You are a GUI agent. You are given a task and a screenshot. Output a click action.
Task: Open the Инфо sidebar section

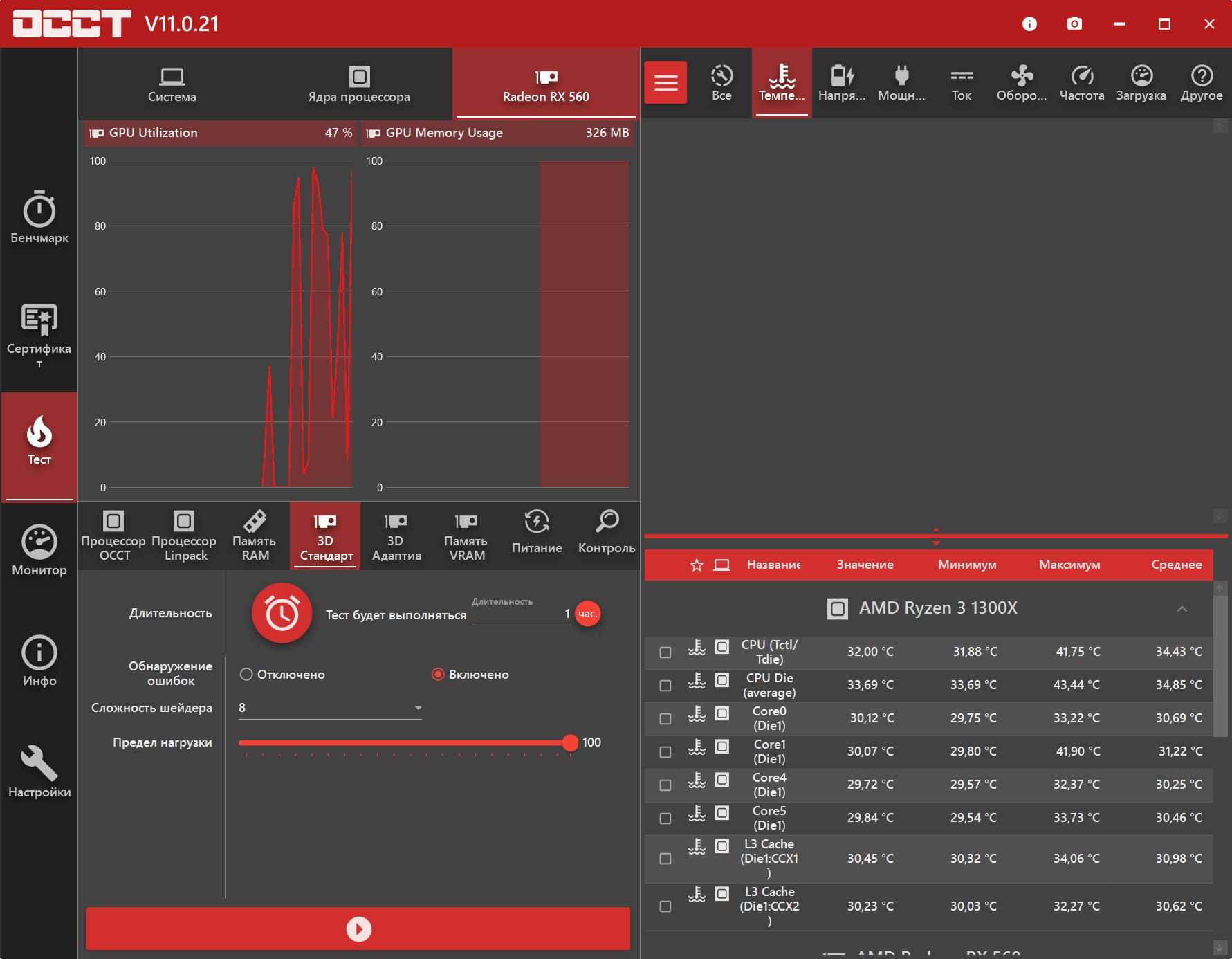[x=39, y=661]
